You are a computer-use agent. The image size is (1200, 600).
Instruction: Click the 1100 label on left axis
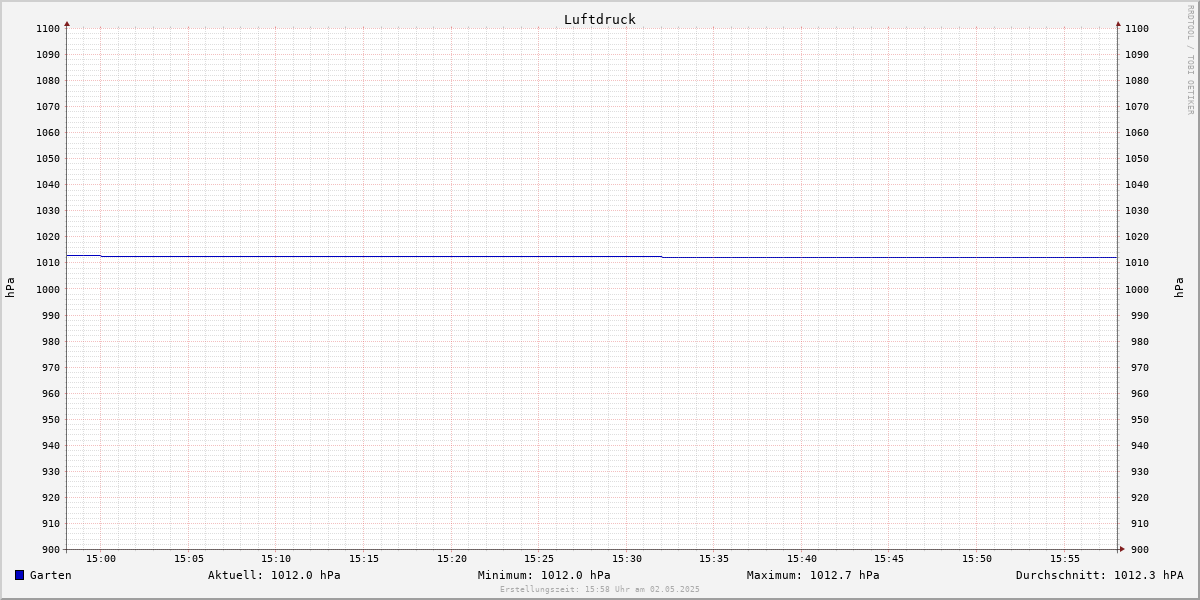click(x=48, y=28)
